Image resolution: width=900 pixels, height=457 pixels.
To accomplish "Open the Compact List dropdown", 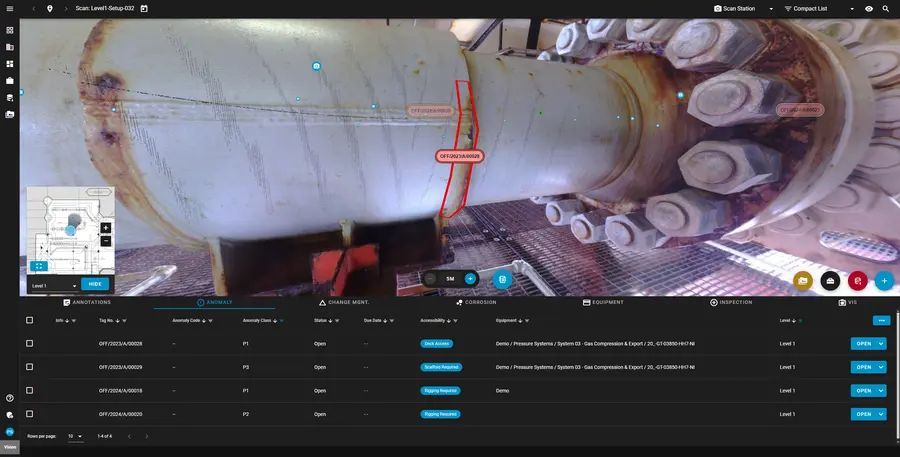I will [x=820, y=9].
